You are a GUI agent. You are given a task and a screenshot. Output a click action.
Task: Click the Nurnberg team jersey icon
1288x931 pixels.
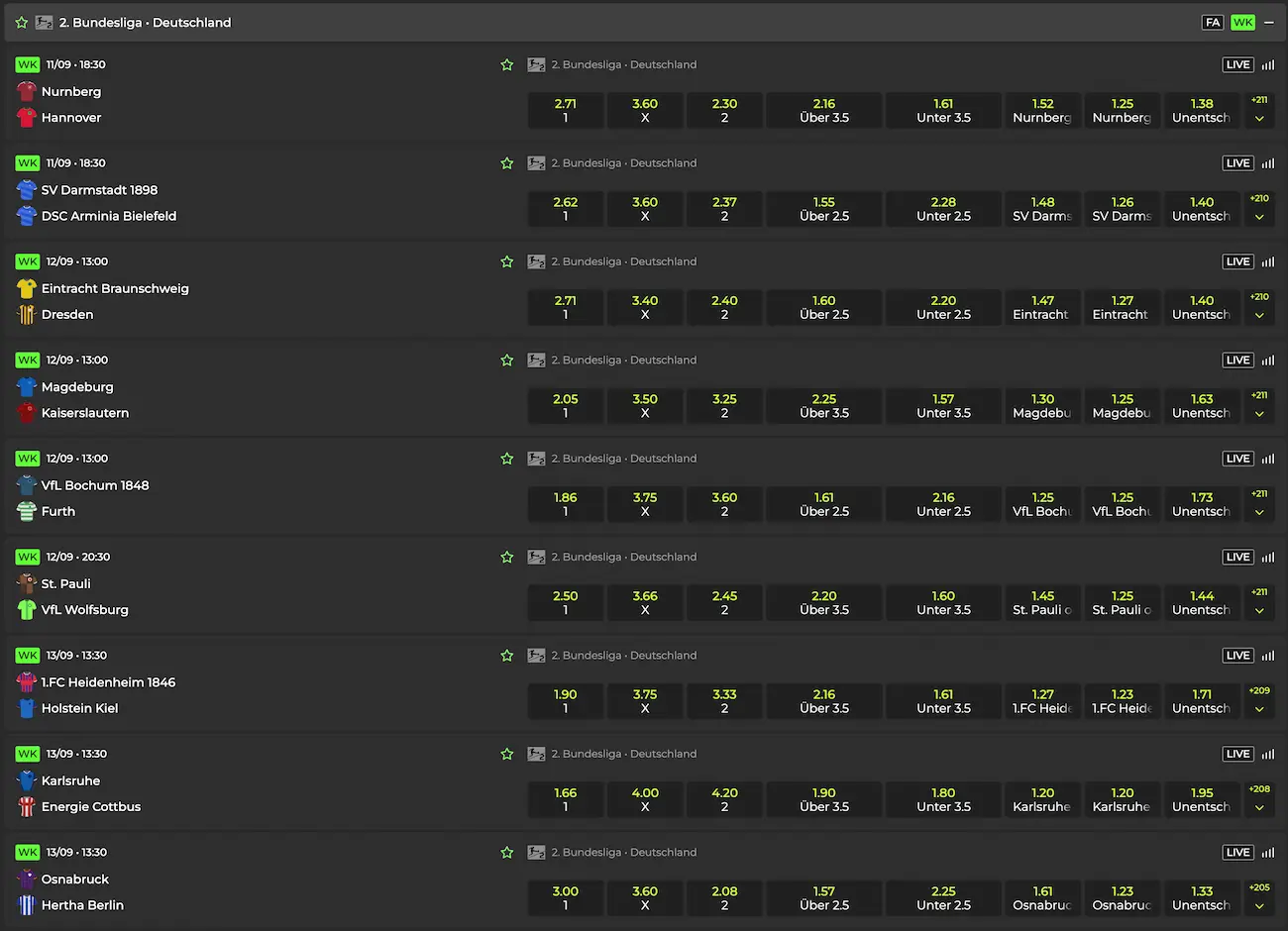(x=27, y=91)
